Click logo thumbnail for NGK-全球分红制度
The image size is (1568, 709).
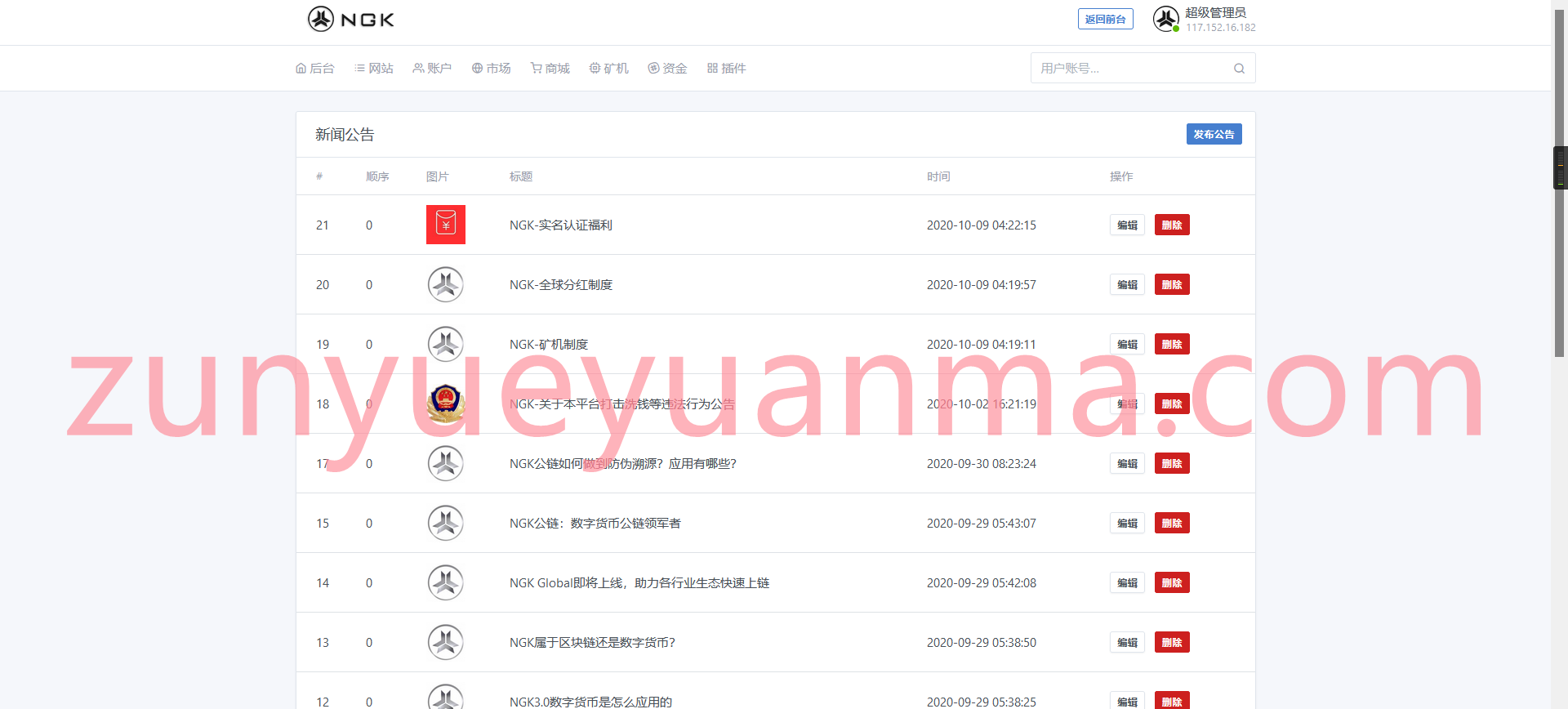pyautogui.click(x=446, y=284)
